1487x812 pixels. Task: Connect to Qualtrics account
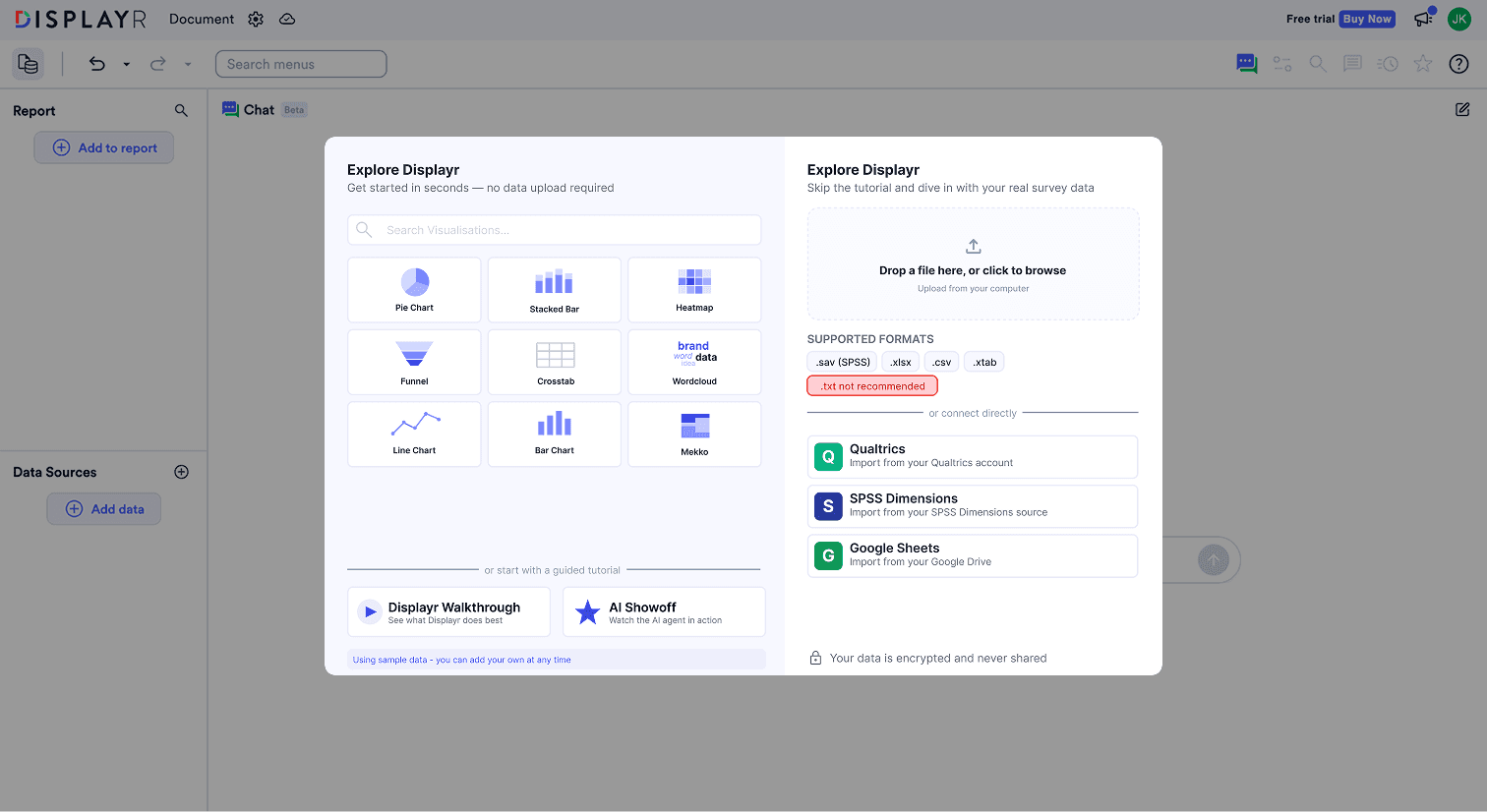[973, 457]
